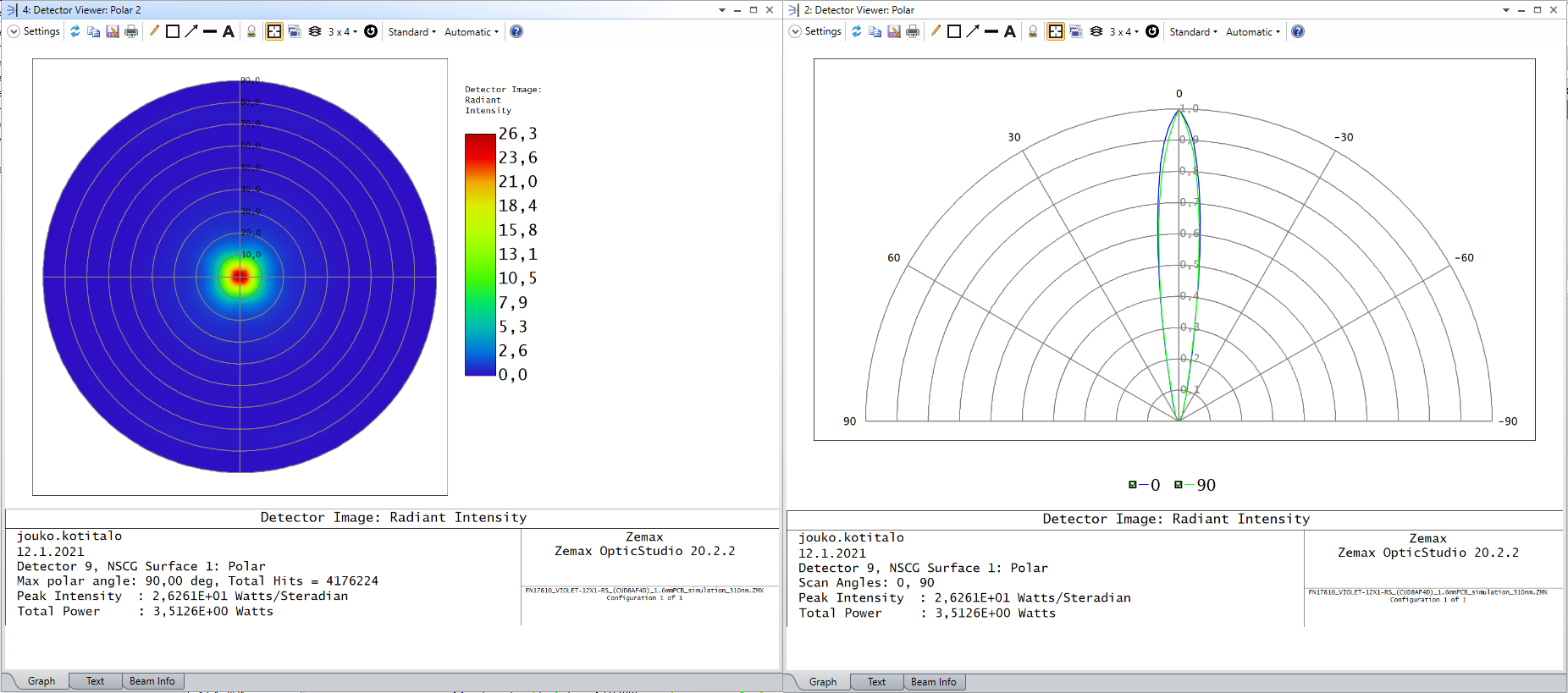Select the pencil annotation tool in the Polar 2 window
The width and height of the screenshot is (1568, 693).
click(x=154, y=31)
